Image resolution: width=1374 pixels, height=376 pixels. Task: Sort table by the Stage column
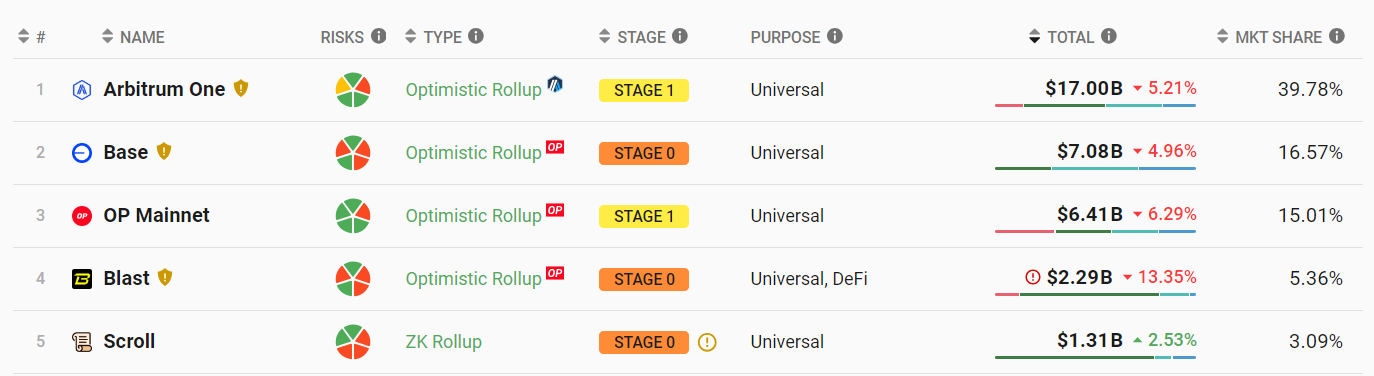coord(642,37)
